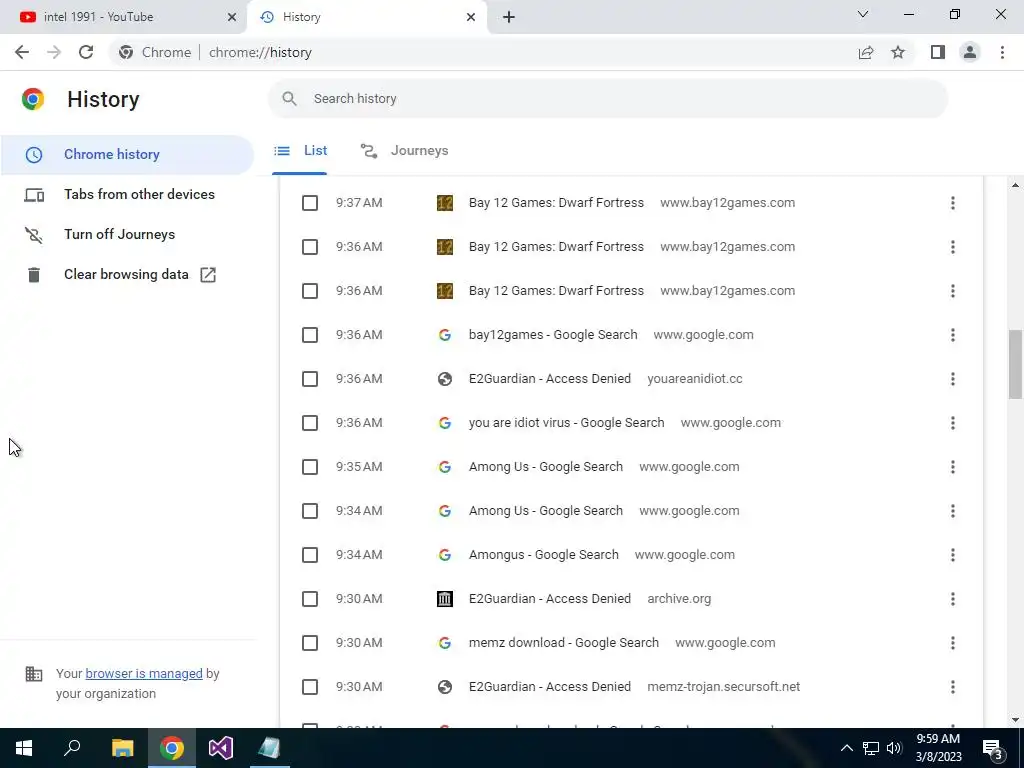Bookmark this page with the star icon

[x=898, y=52]
